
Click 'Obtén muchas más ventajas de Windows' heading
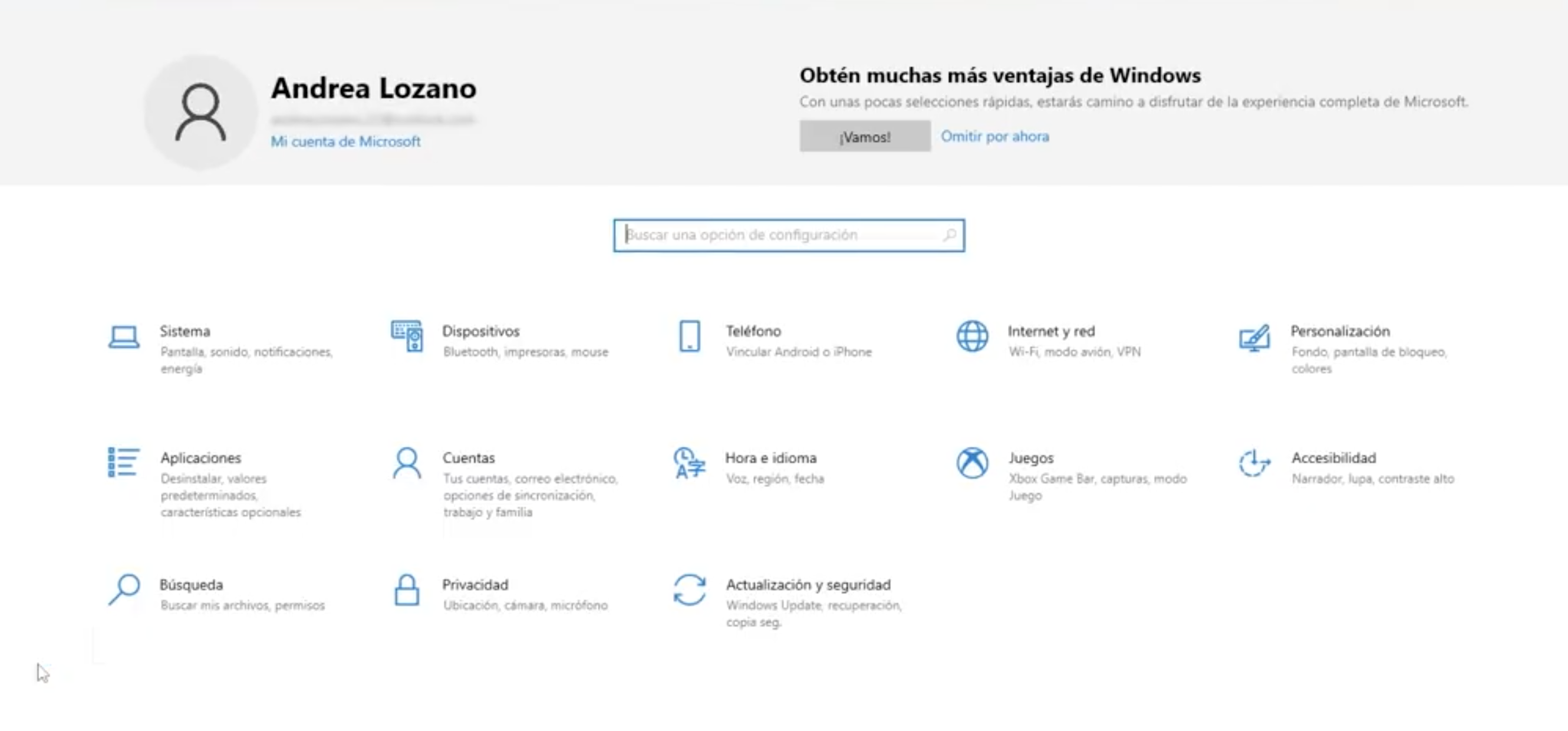point(1000,75)
